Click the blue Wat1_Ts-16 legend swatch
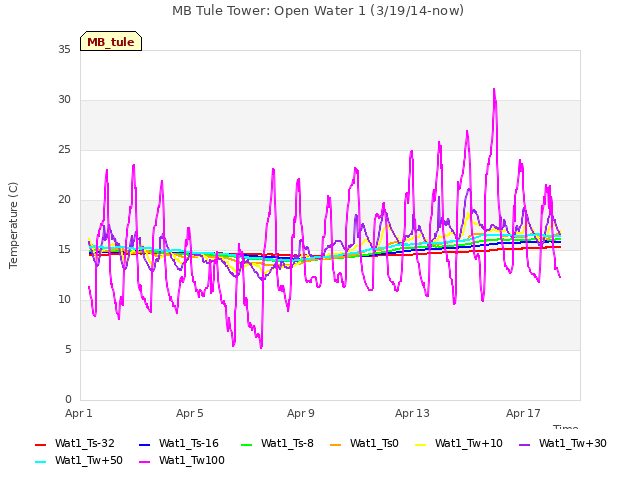 pos(144,444)
